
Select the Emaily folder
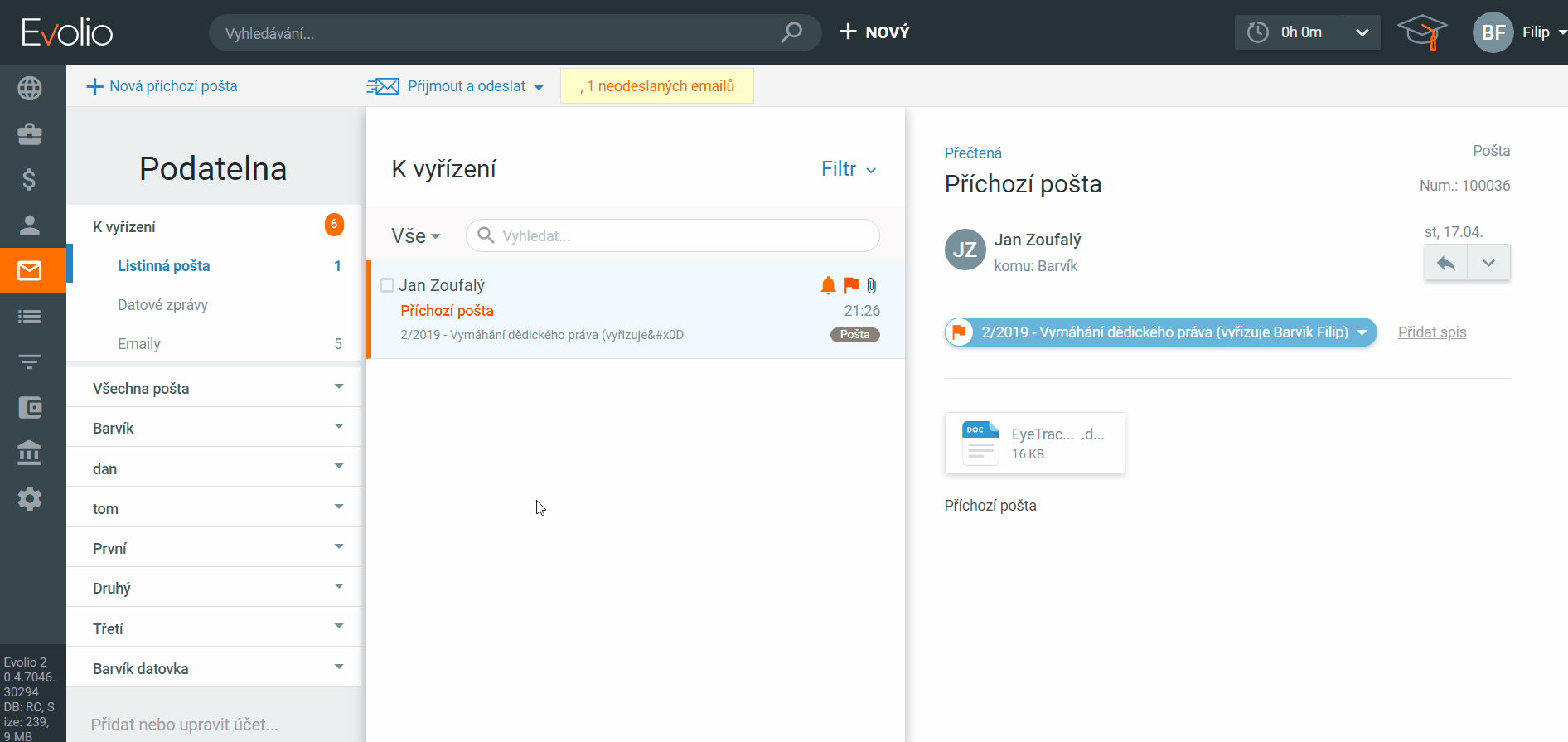(x=139, y=344)
